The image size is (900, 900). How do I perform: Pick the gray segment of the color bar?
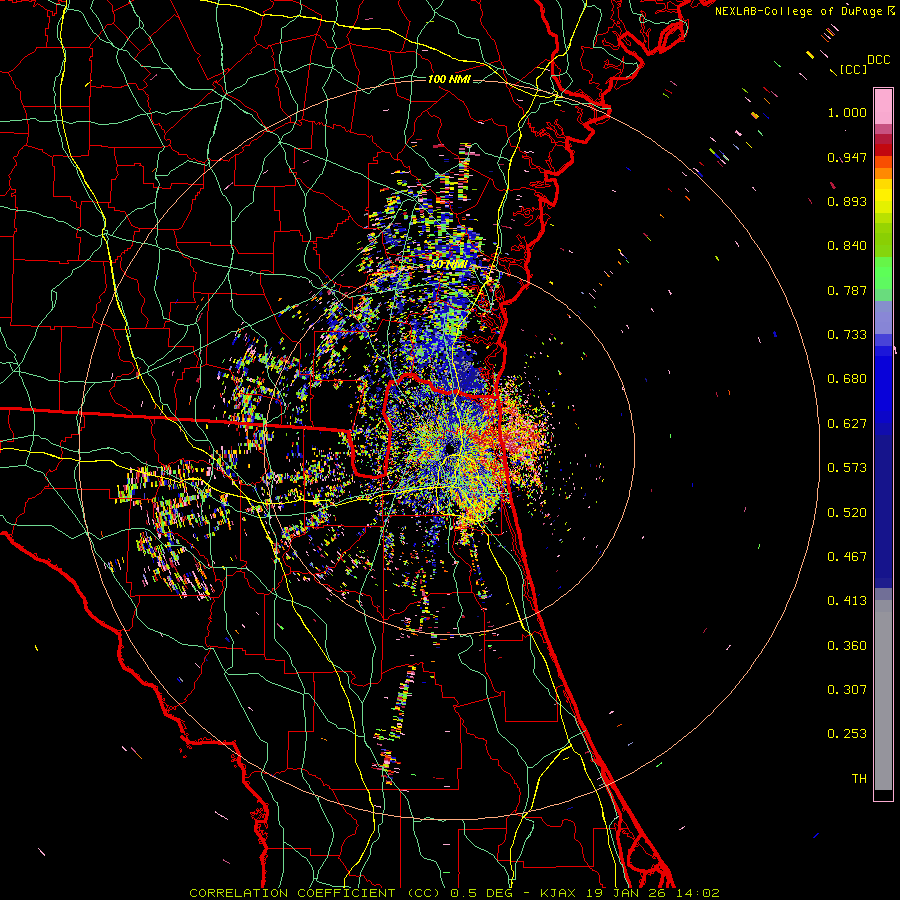883,695
